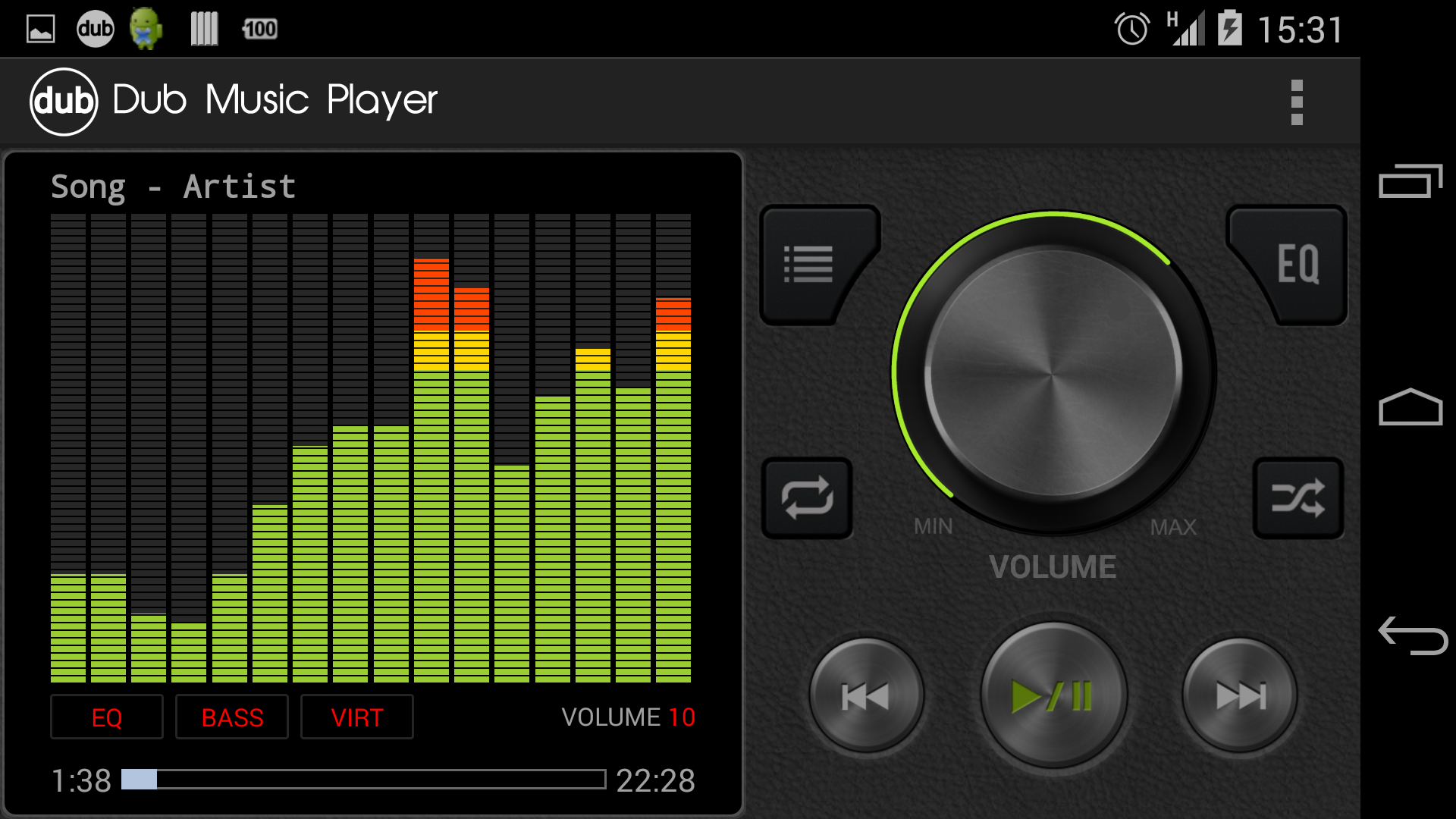Toggle the VIRT virtualizer effect
Viewport: 1456px width, 819px height.
tap(356, 717)
